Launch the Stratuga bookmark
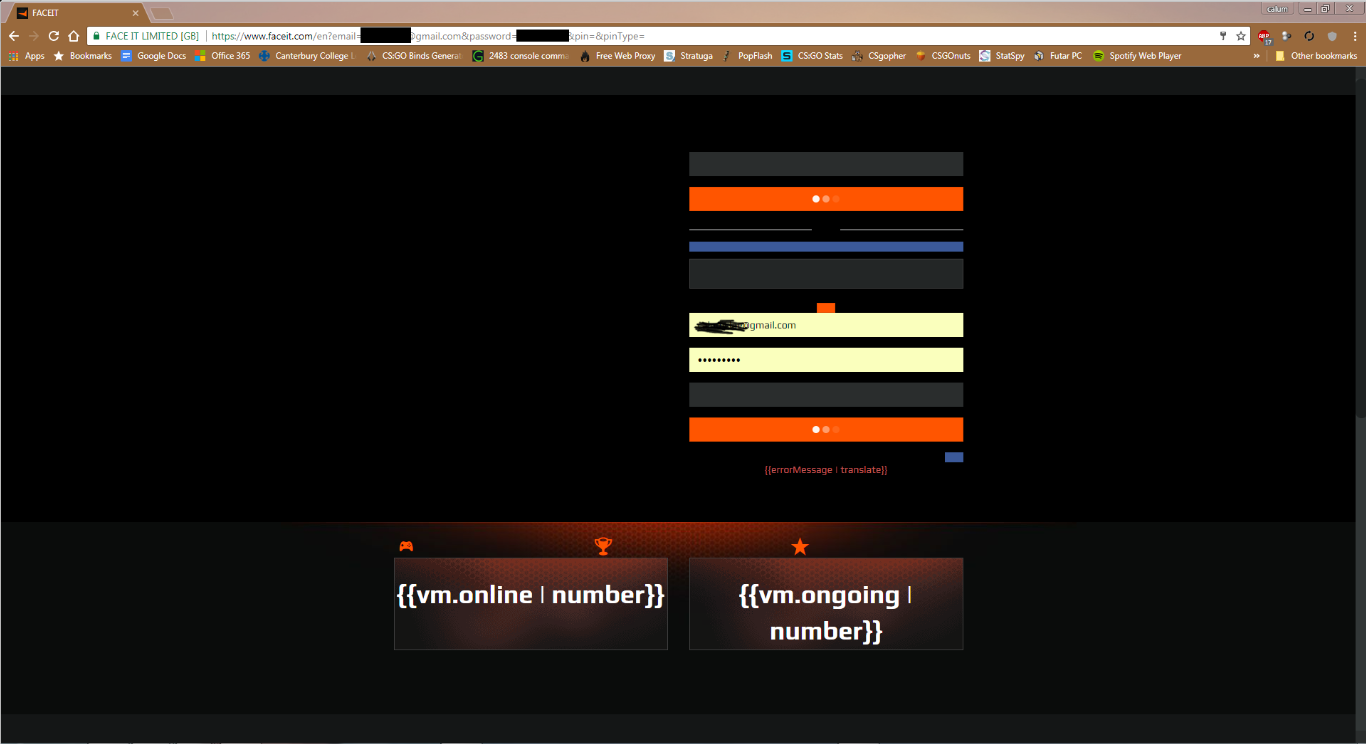This screenshot has width=1366, height=744. coord(688,56)
